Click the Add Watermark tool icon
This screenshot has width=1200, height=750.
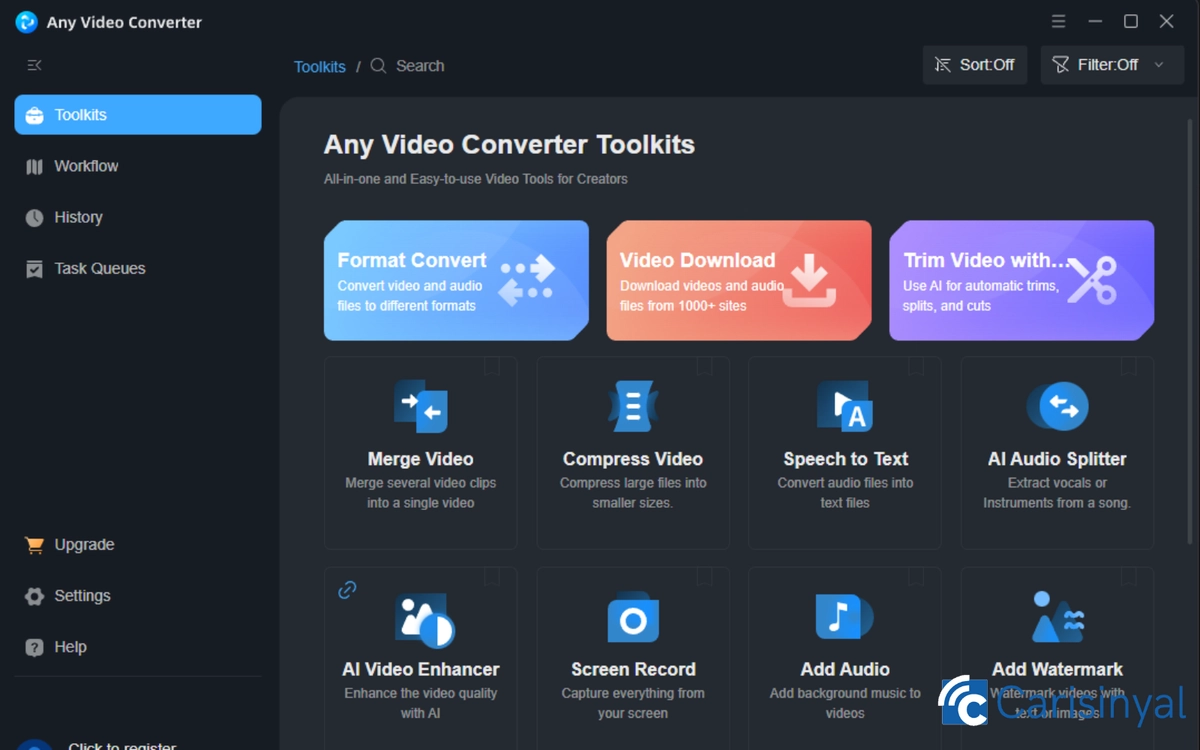point(1057,616)
